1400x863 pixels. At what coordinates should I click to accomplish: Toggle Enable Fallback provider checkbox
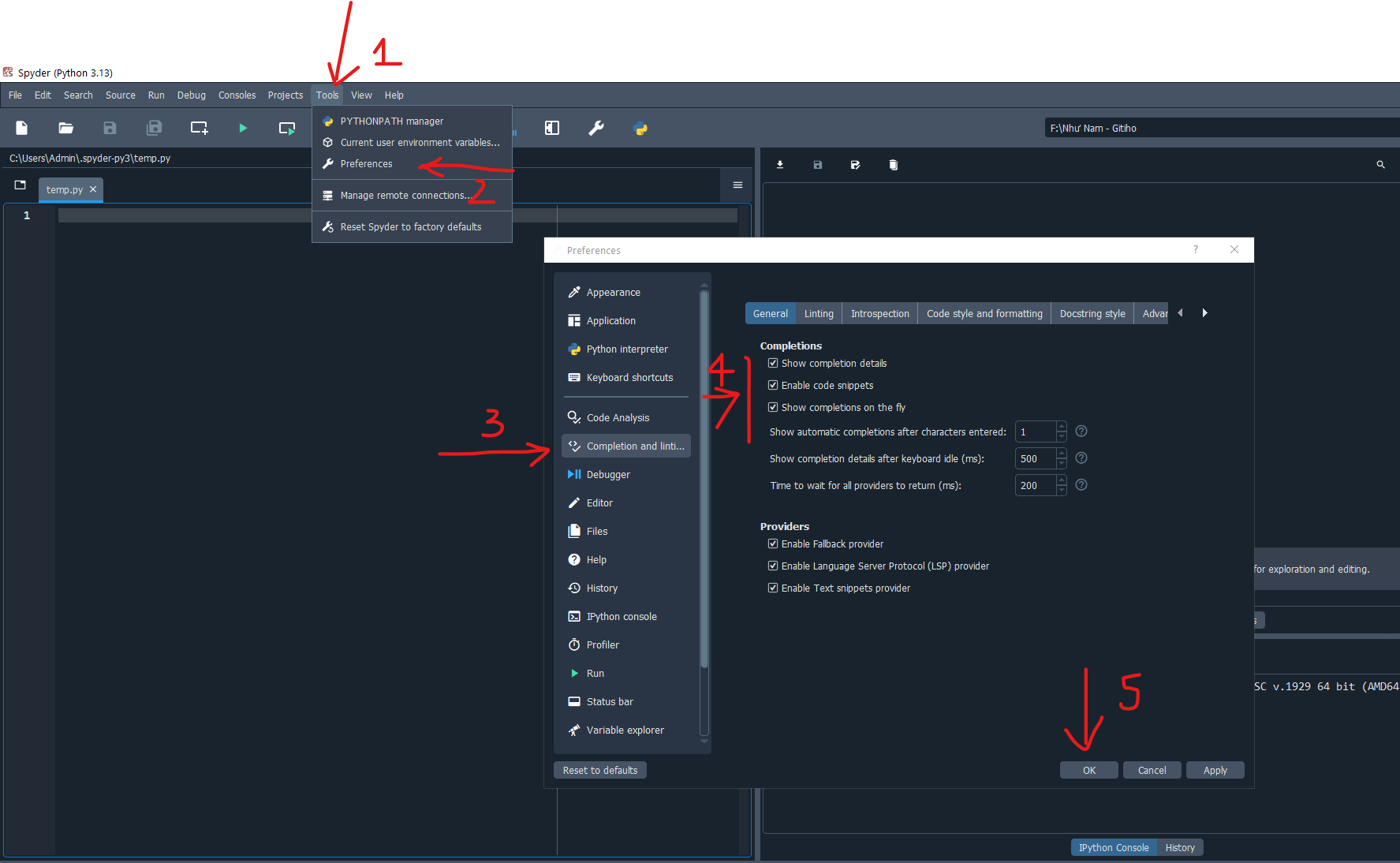[773, 544]
